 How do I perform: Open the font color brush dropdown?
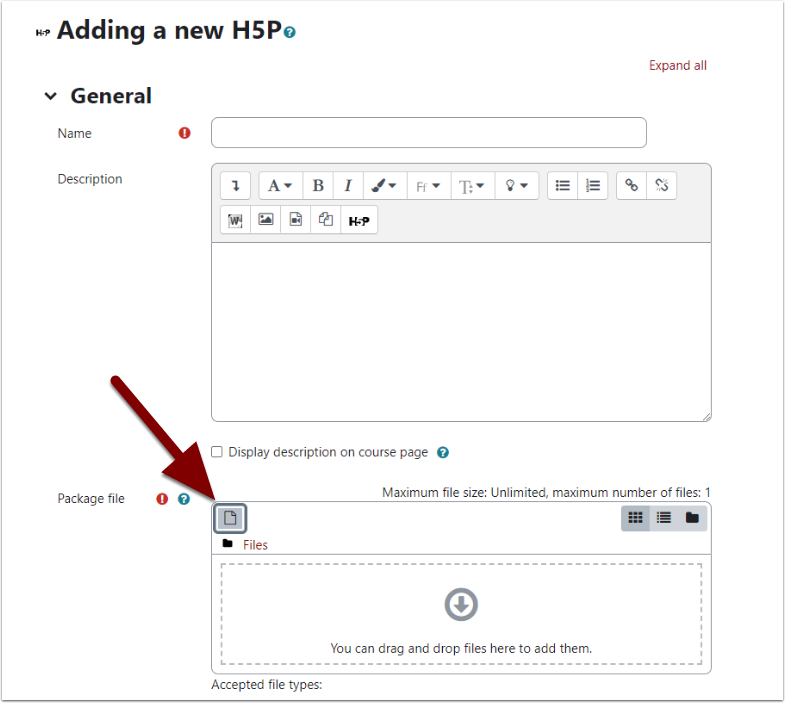(x=383, y=186)
